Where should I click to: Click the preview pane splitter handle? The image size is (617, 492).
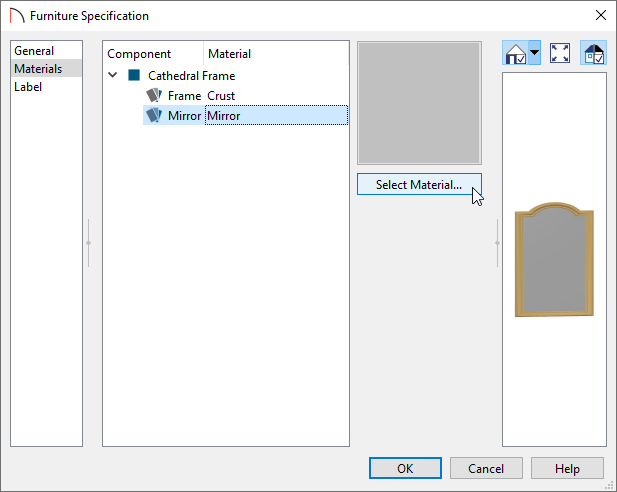point(497,243)
